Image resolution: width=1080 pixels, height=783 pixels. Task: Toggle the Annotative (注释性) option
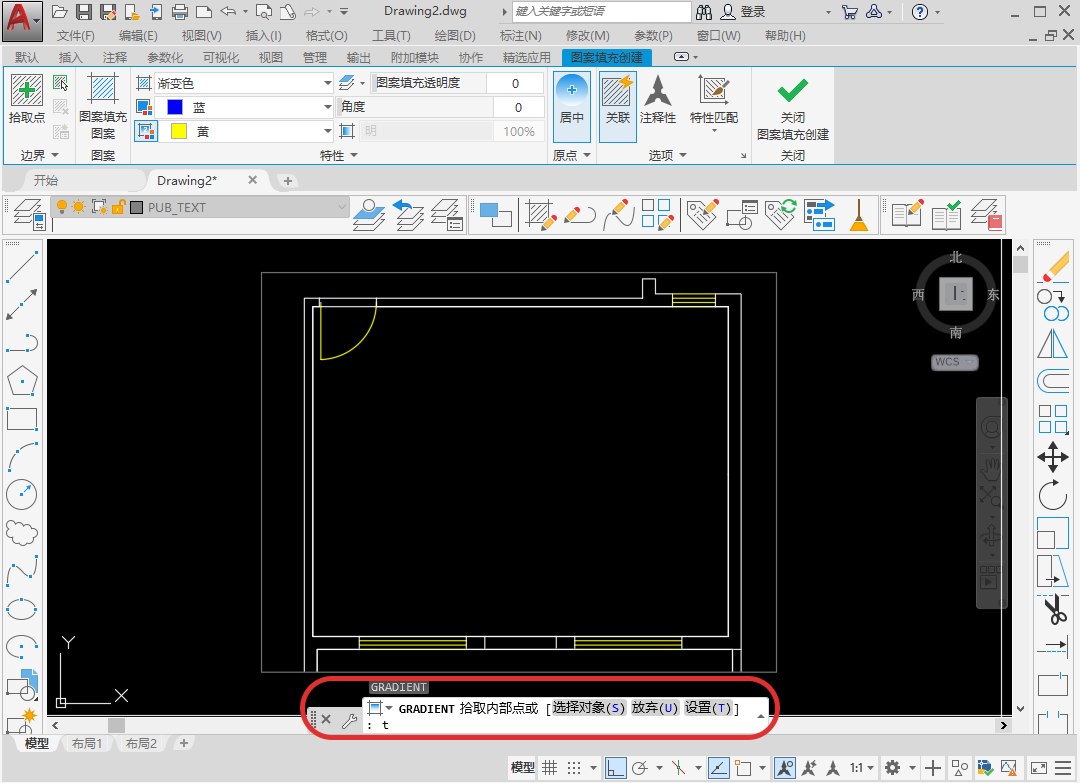[x=658, y=100]
